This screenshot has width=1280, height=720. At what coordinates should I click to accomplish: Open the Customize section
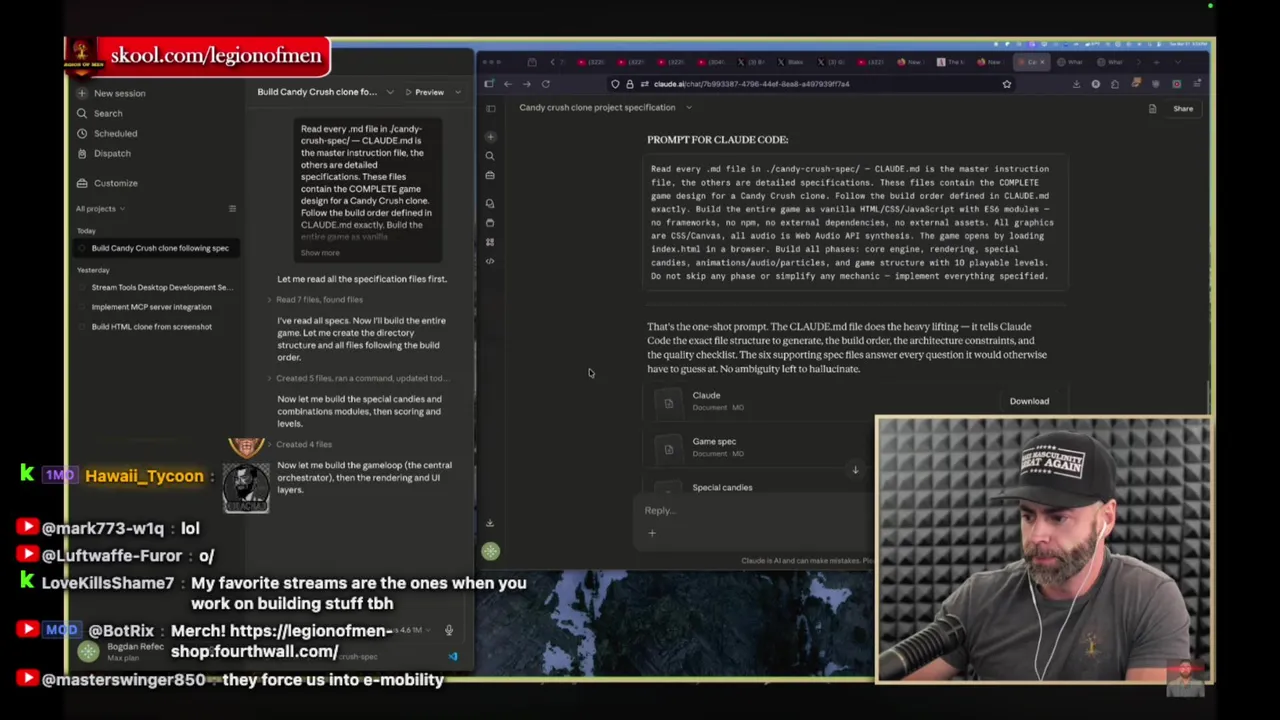tap(107, 183)
